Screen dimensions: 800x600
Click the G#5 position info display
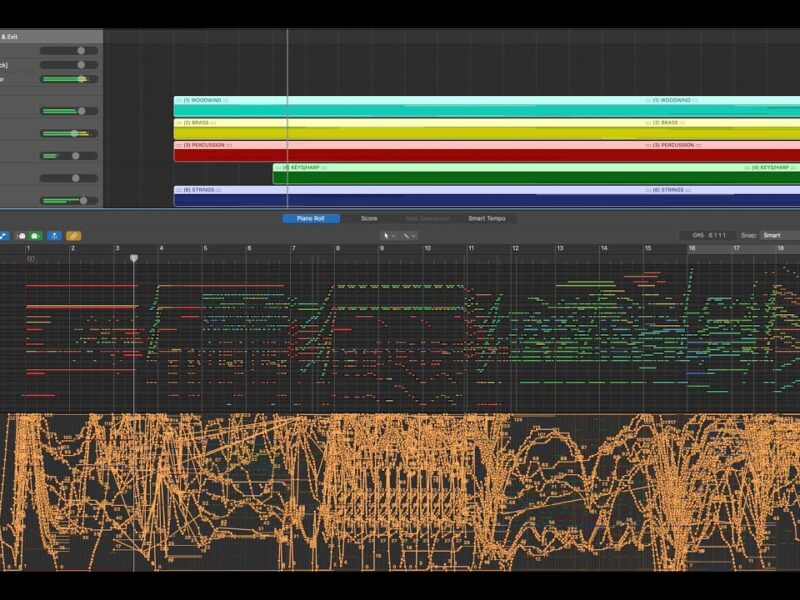[709, 235]
